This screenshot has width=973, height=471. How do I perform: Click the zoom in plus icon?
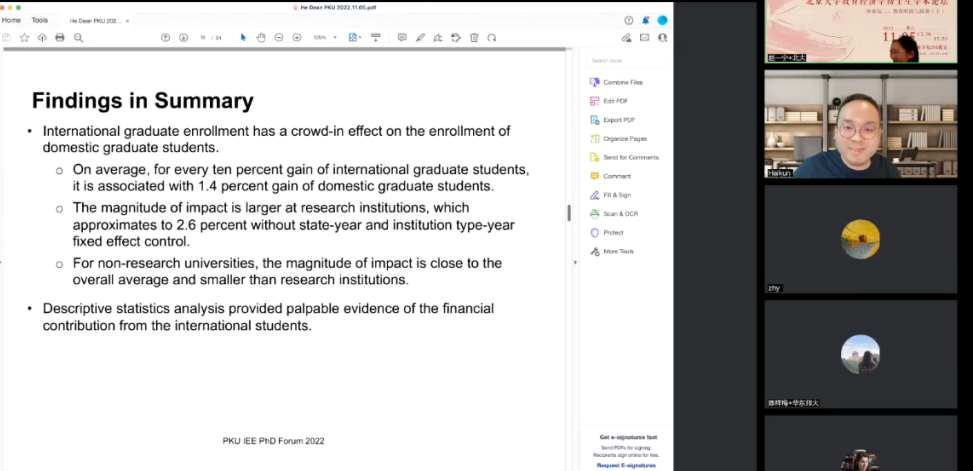pyautogui.click(x=297, y=38)
